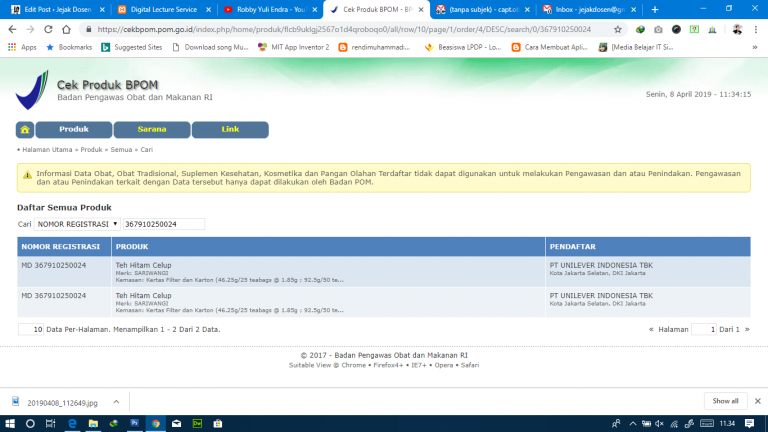The image size is (768, 432).
Task: Open Microsoft Edge from the taskbar
Action: [72, 423]
